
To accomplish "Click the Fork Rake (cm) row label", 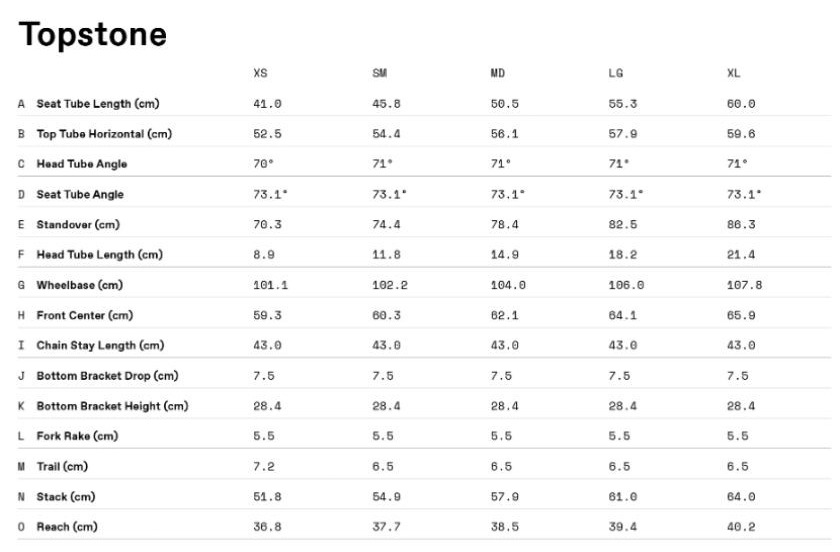I will pyautogui.click(x=77, y=436).
